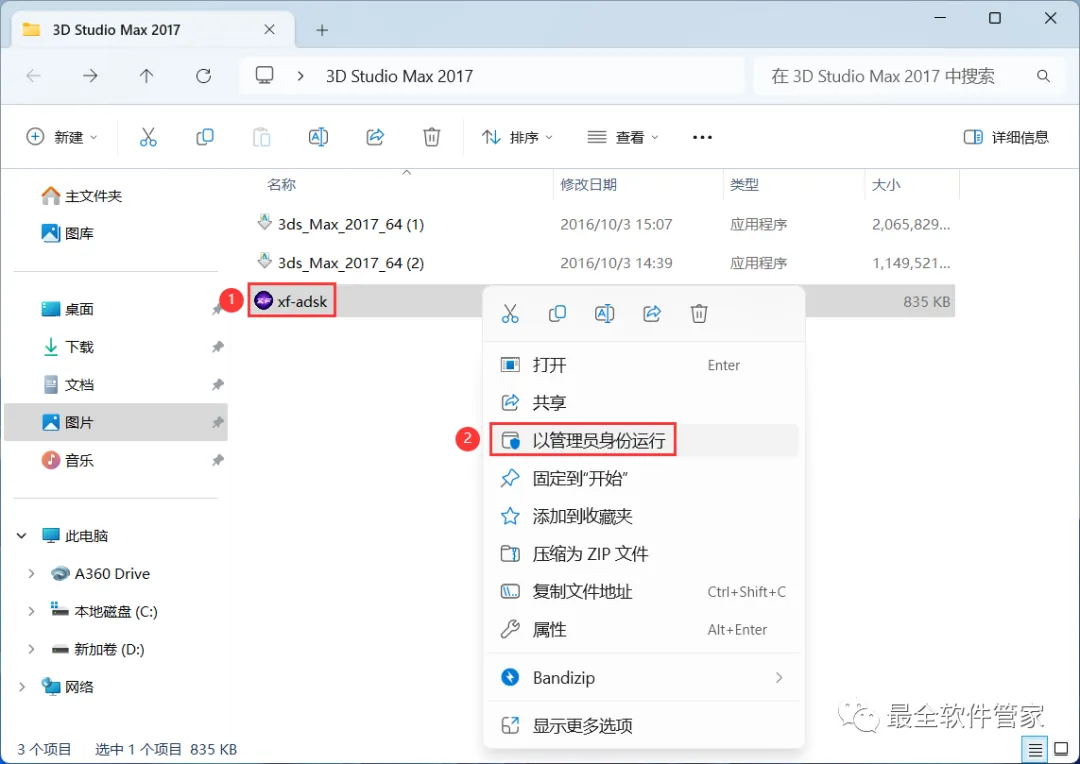
Task: Click the Share icon in the toolbar
Action: pyautogui.click(x=375, y=137)
